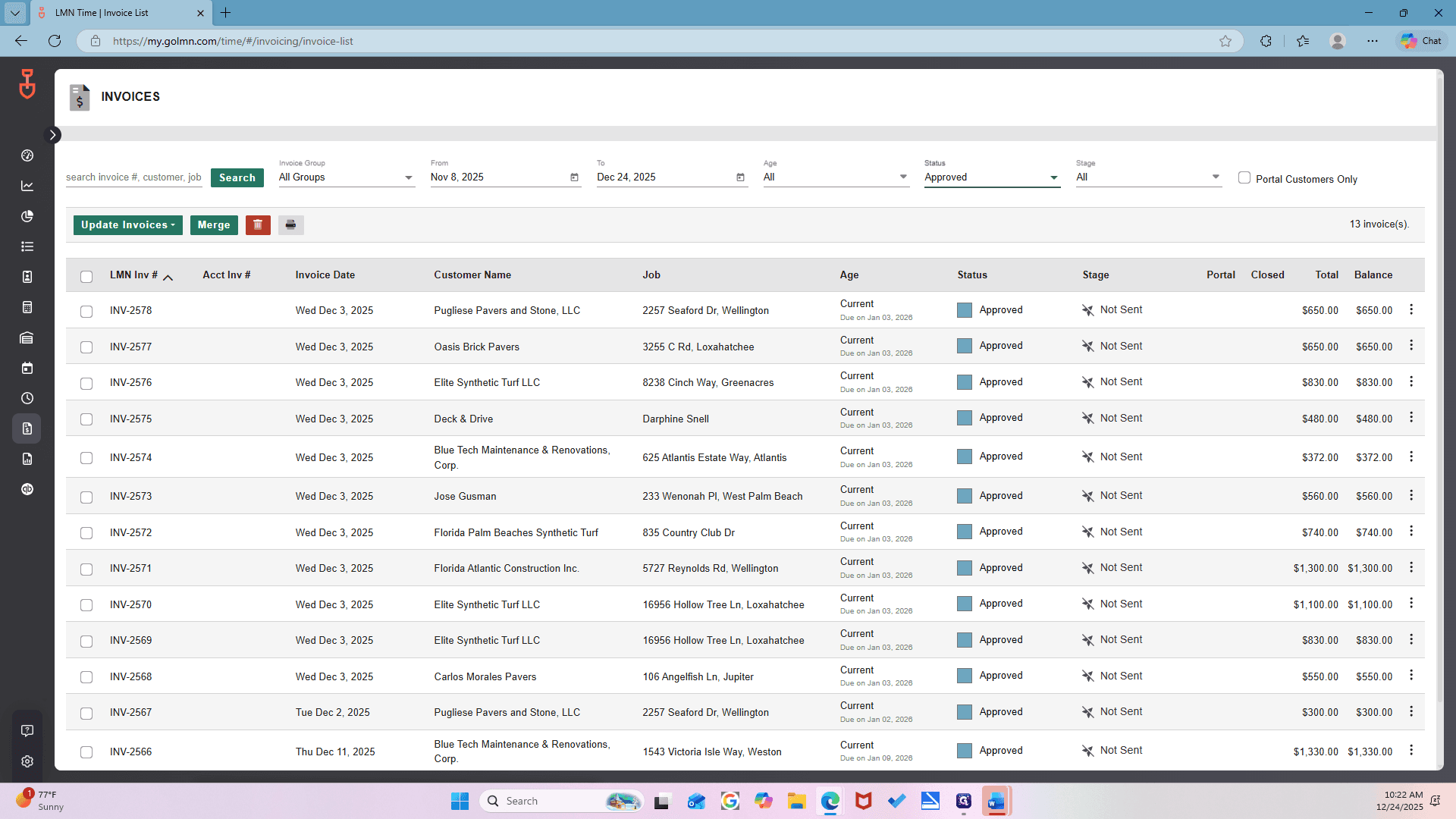Open the clock time-tracking sidebar icon
Screen dimensions: 1456x819
(x=27, y=398)
